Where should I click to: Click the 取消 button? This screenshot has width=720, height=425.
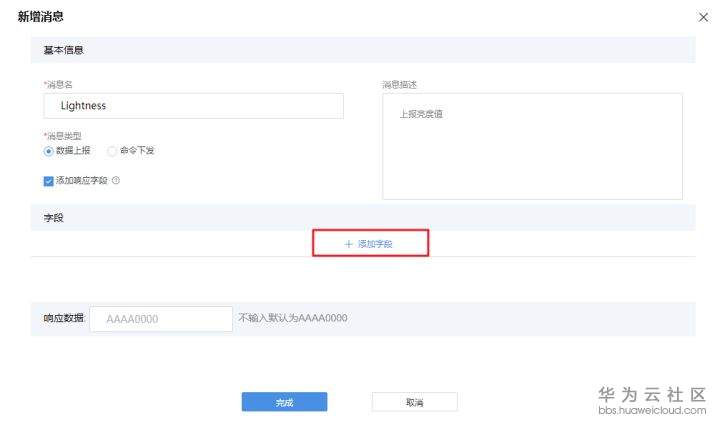pyautogui.click(x=415, y=402)
